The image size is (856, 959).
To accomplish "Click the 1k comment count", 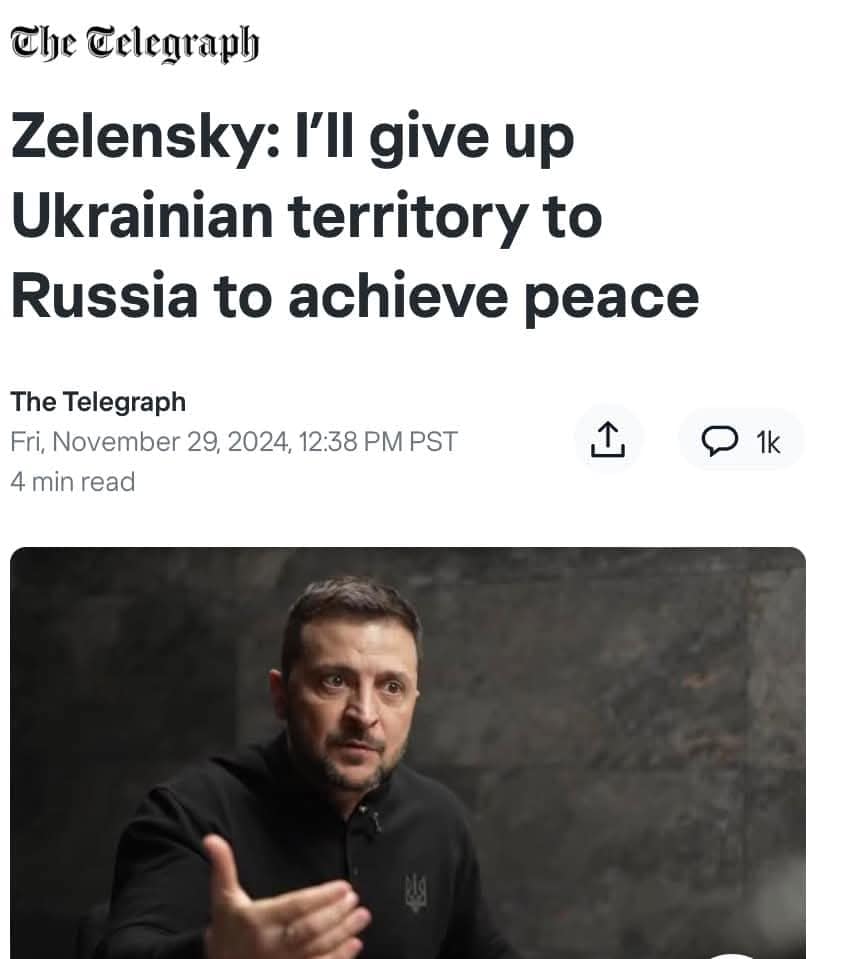I will tap(768, 441).
